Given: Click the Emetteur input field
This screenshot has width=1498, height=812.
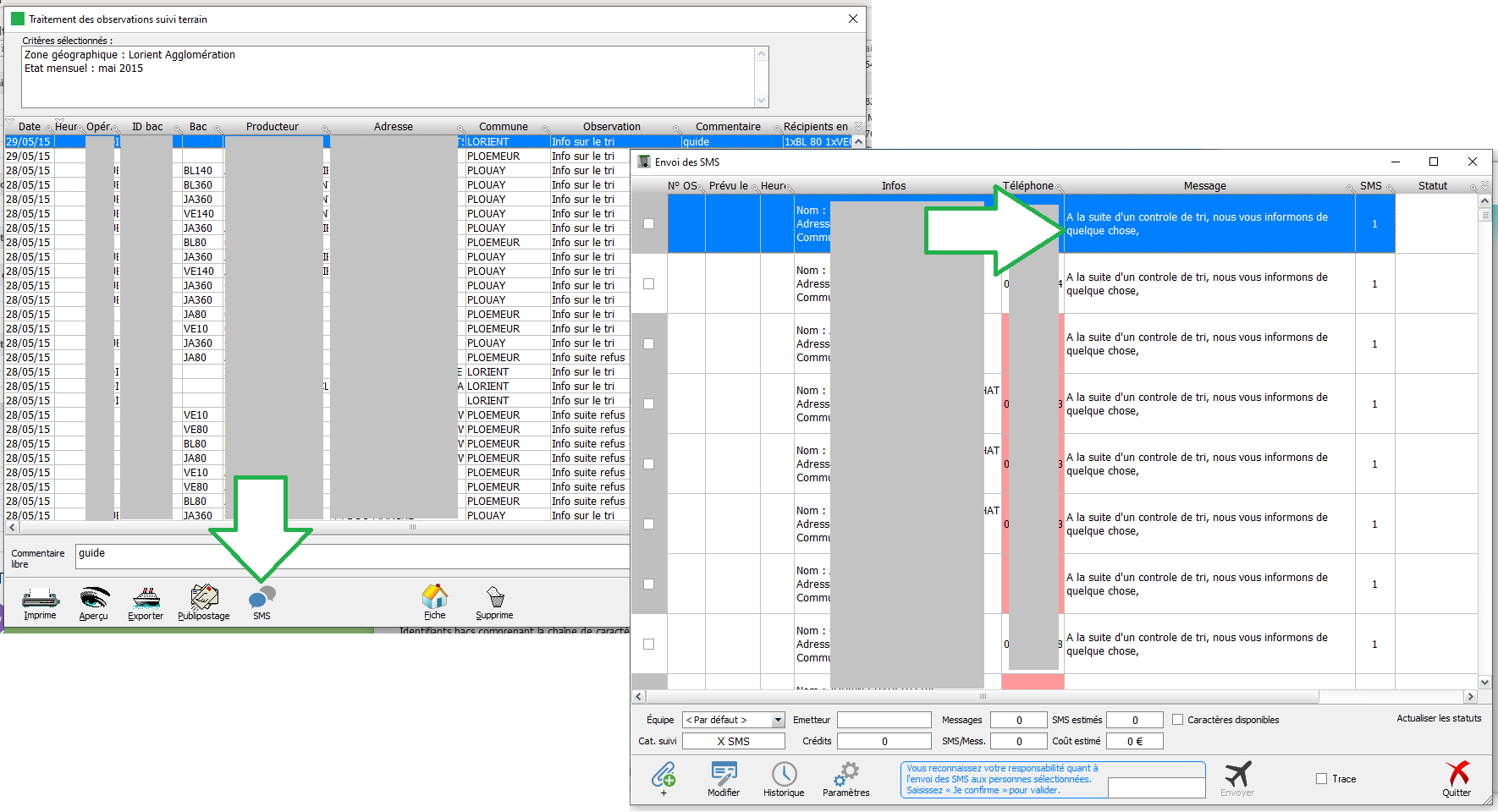Looking at the screenshot, I should coord(884,720).
